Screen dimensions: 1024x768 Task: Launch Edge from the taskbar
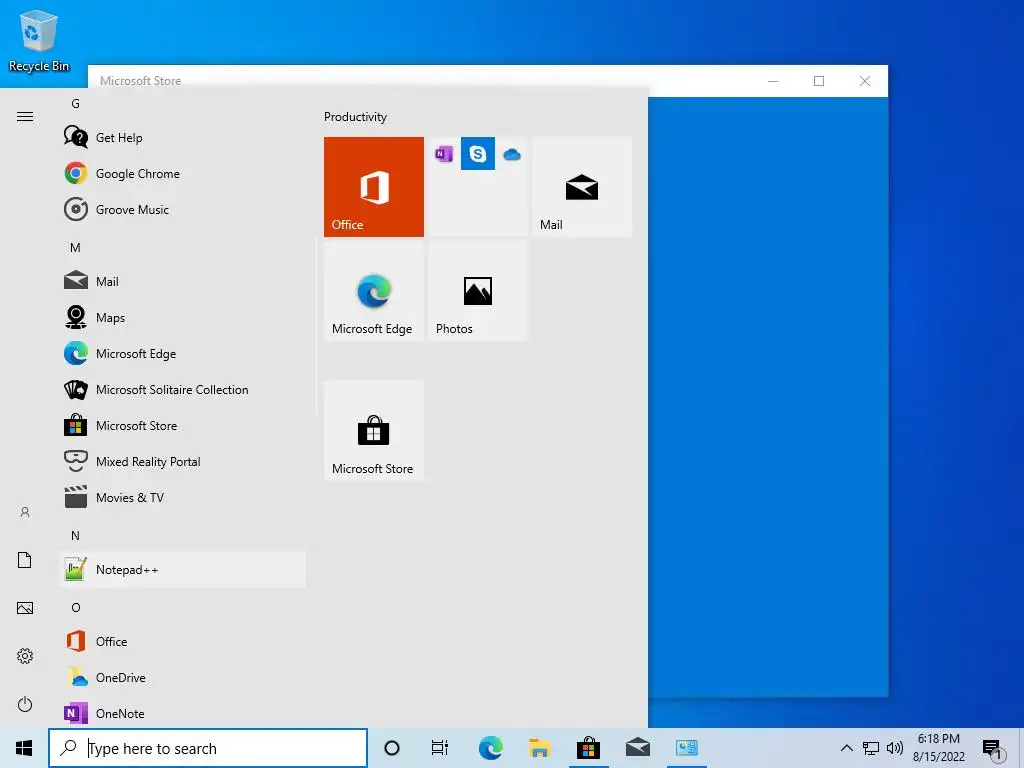pyautogui.click(x=490, y=748)
